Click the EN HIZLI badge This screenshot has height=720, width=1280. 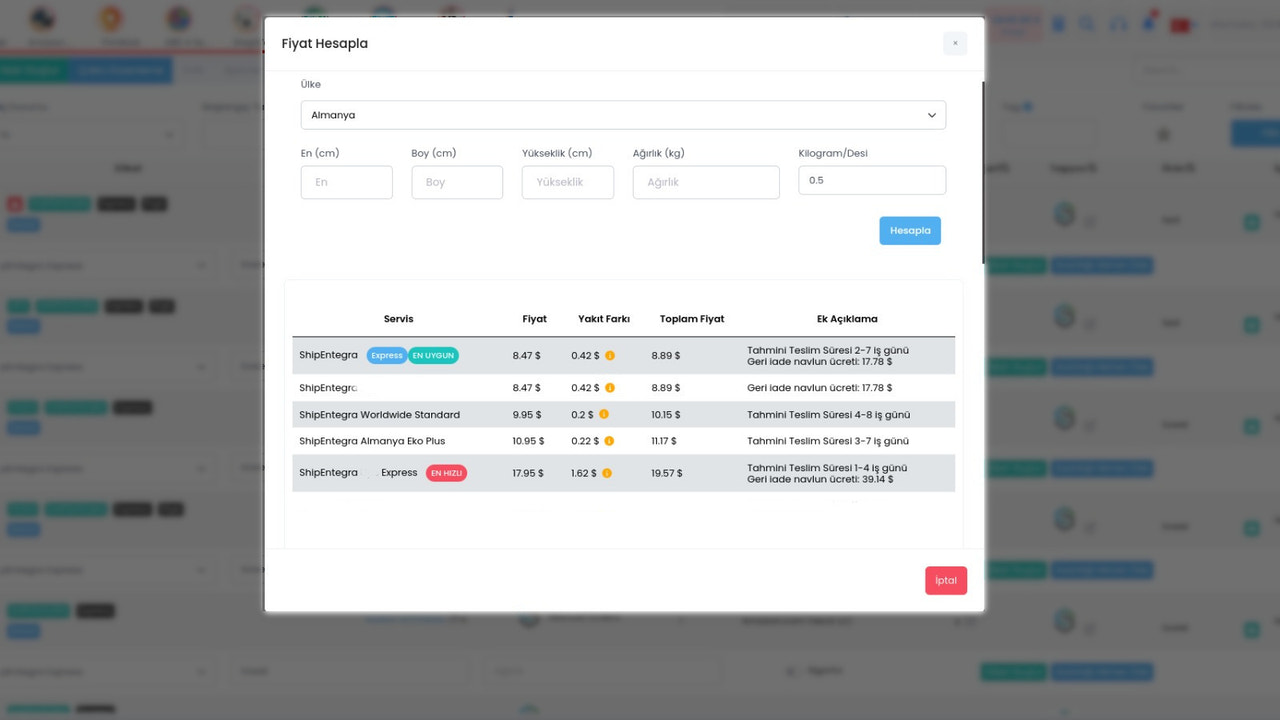pyautogui.click(x=446, y=473)
